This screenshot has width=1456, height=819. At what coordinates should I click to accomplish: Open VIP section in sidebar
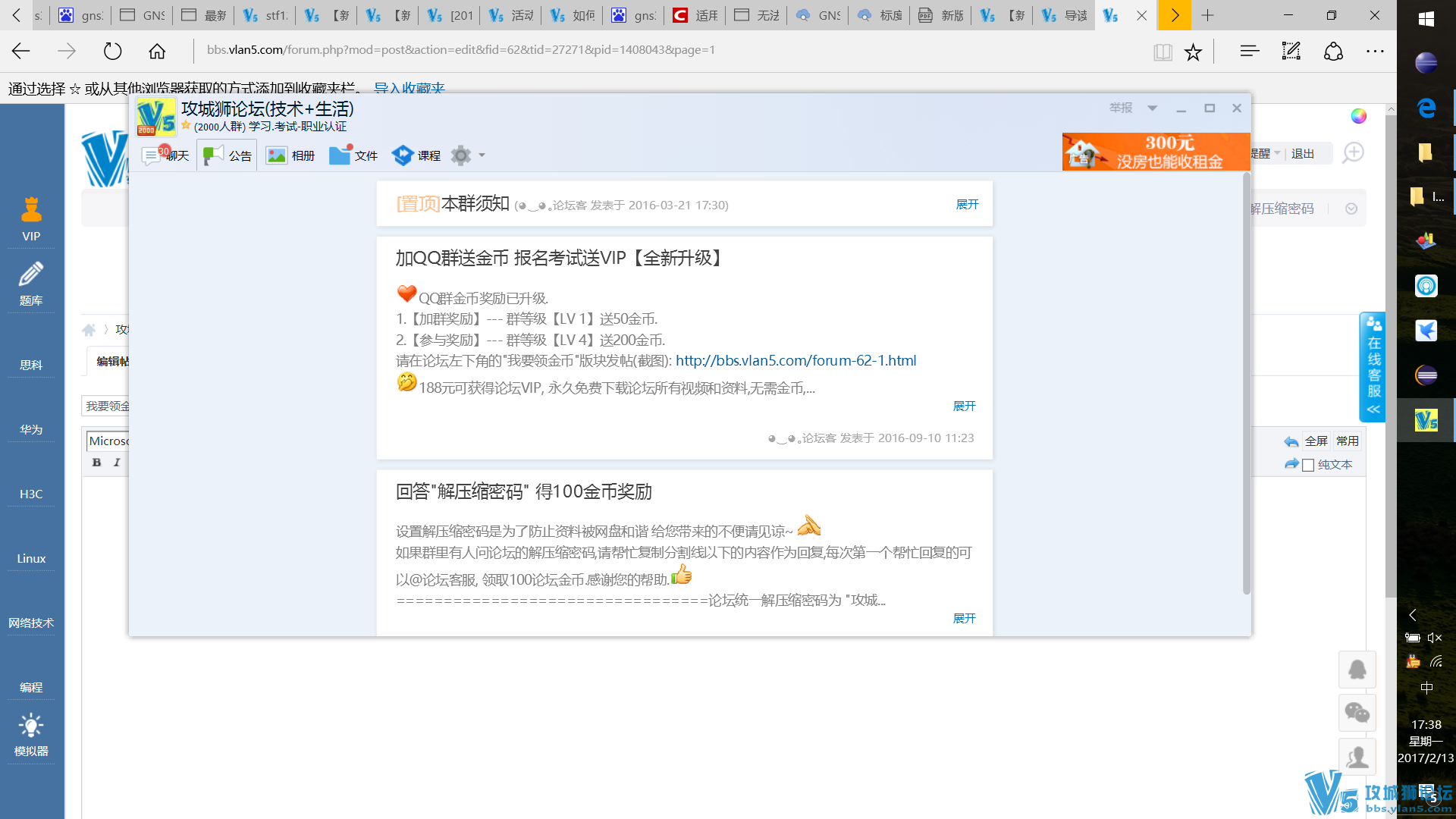31,219
